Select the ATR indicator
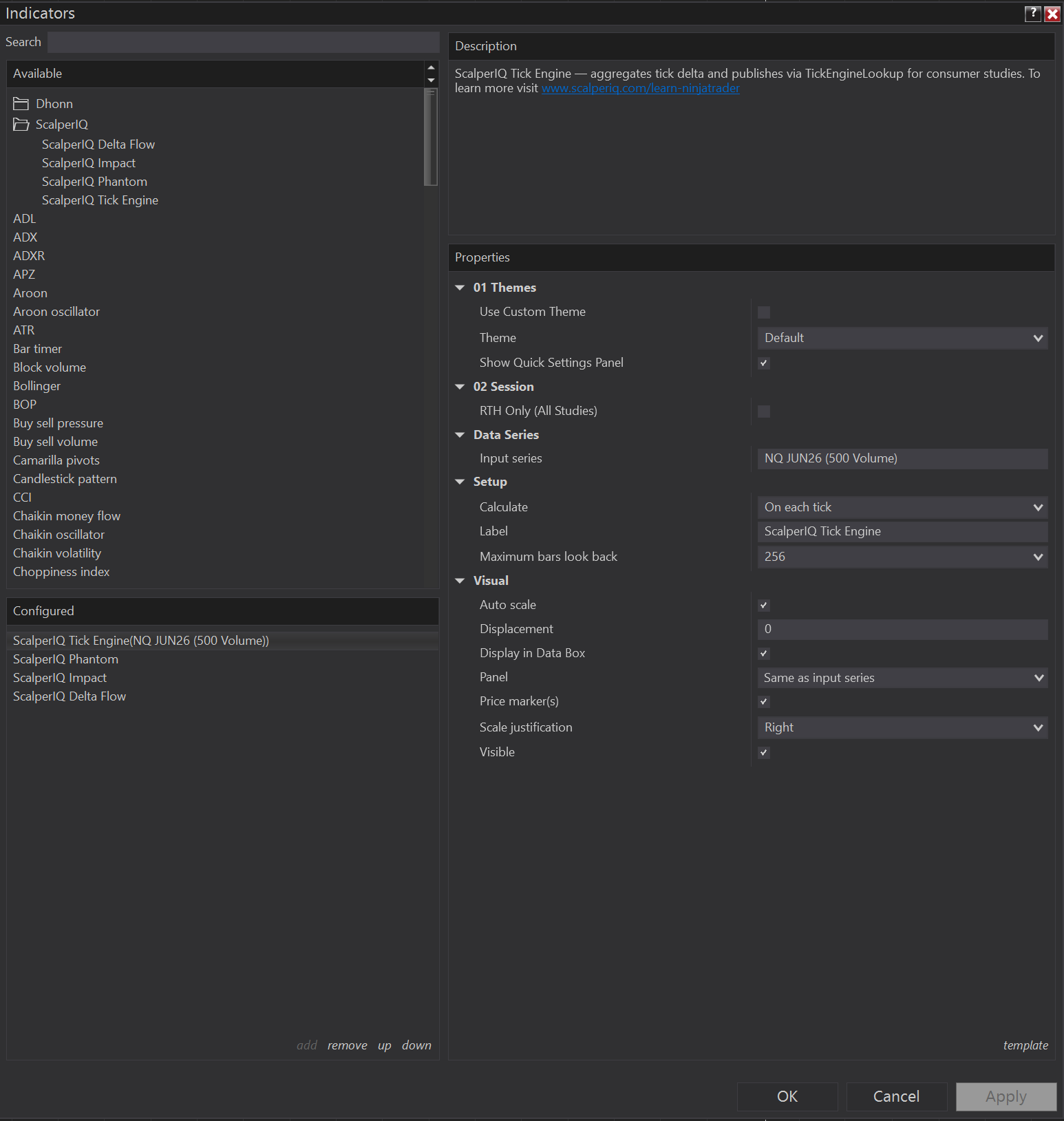Viewport: 1064px width, 1121px height. click(24, 330)
